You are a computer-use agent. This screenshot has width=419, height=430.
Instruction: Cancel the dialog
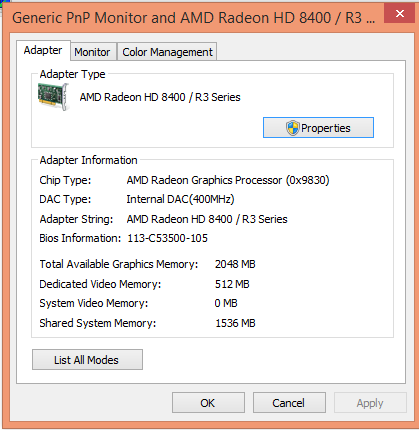pos(289,403)
